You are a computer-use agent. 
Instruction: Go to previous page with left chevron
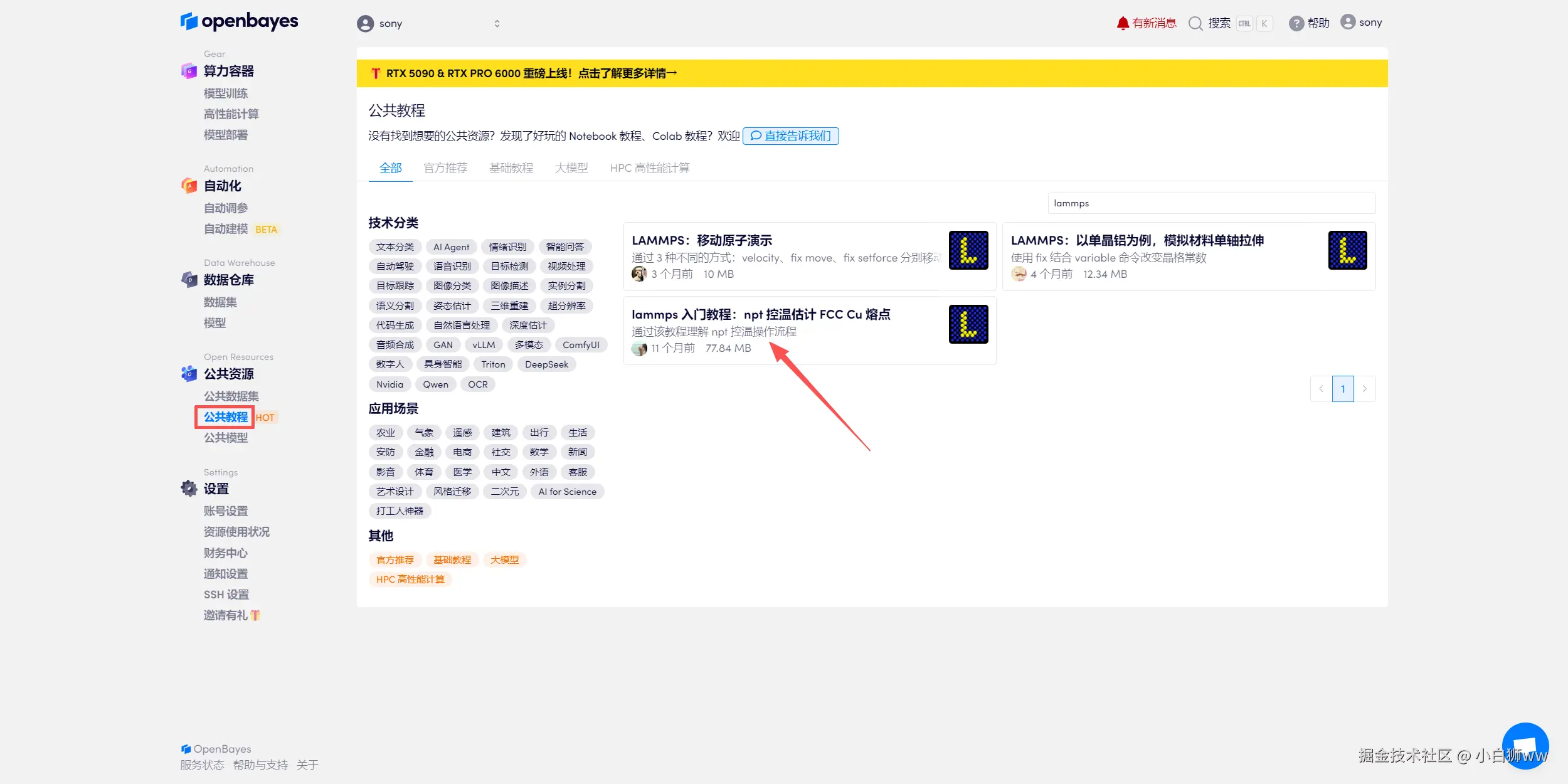(x=1321, y=389)
